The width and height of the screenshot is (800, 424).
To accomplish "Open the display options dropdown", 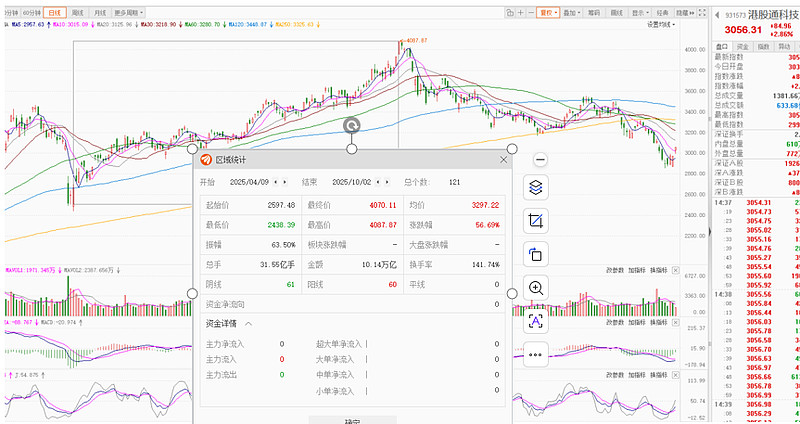I will 640,13.
